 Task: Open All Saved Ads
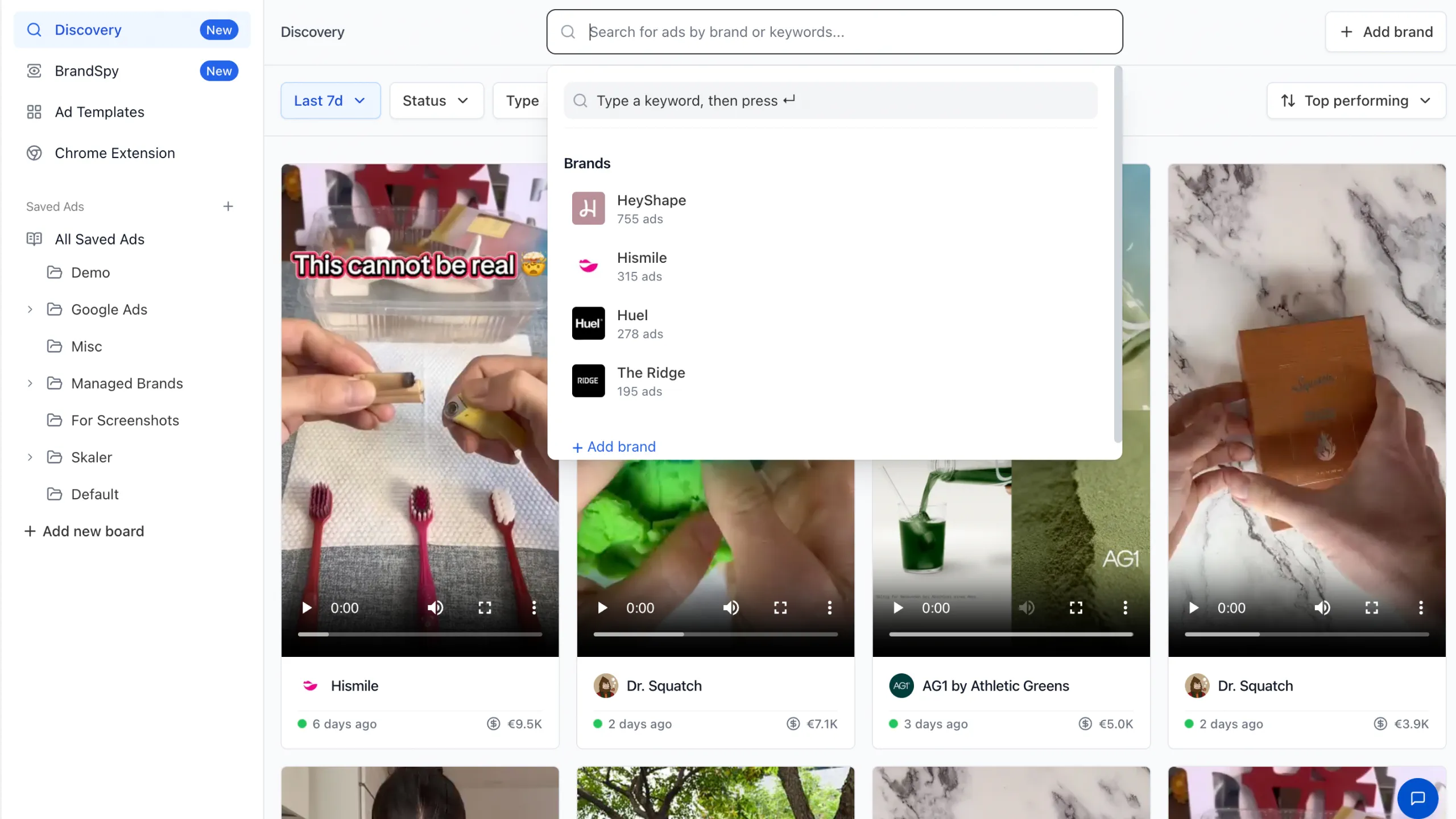[100, 239]
